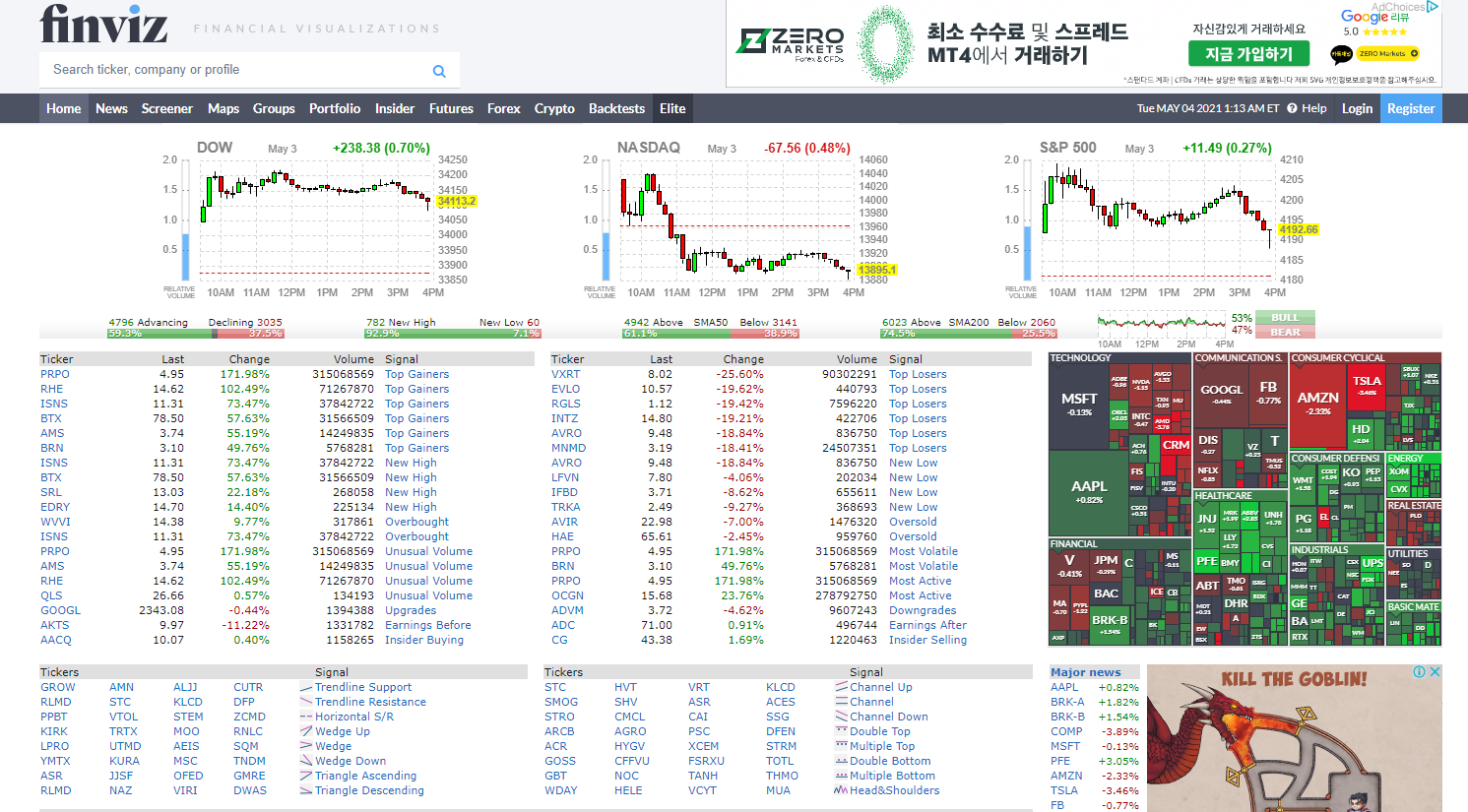The image size is (1468, 812).
Task: Click the Trendline Support pattern icon
Action: pos(306,687)
